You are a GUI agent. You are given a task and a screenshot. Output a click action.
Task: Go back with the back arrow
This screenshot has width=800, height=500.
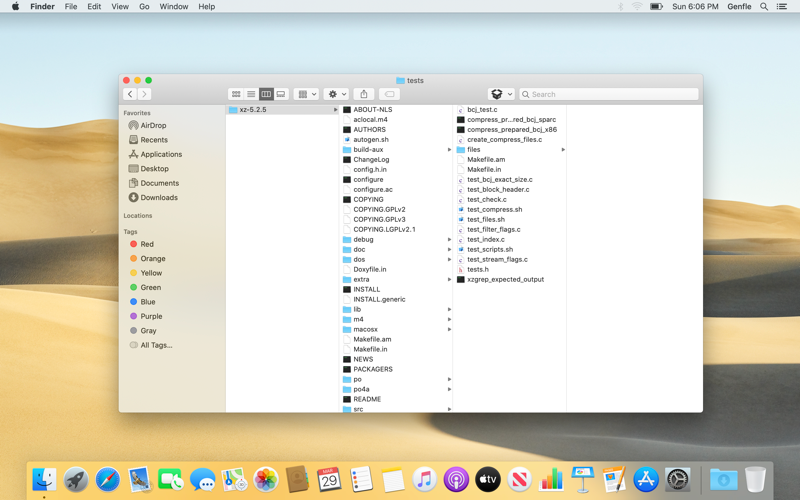pos(130,94)
